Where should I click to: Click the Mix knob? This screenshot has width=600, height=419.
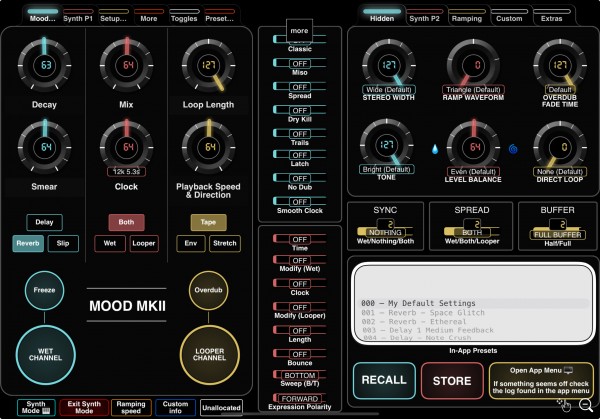pyautogui.click(x=127, y=65)
